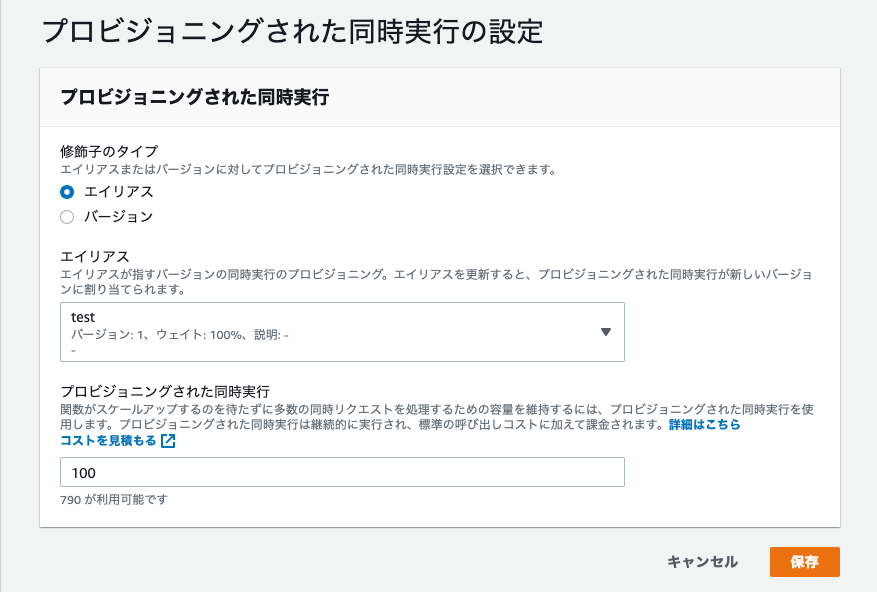The width and height of the screenshot is (877, 592).
Task: Focus the provisioned concurrency field containing 100
Action: [x=342, y=472]
